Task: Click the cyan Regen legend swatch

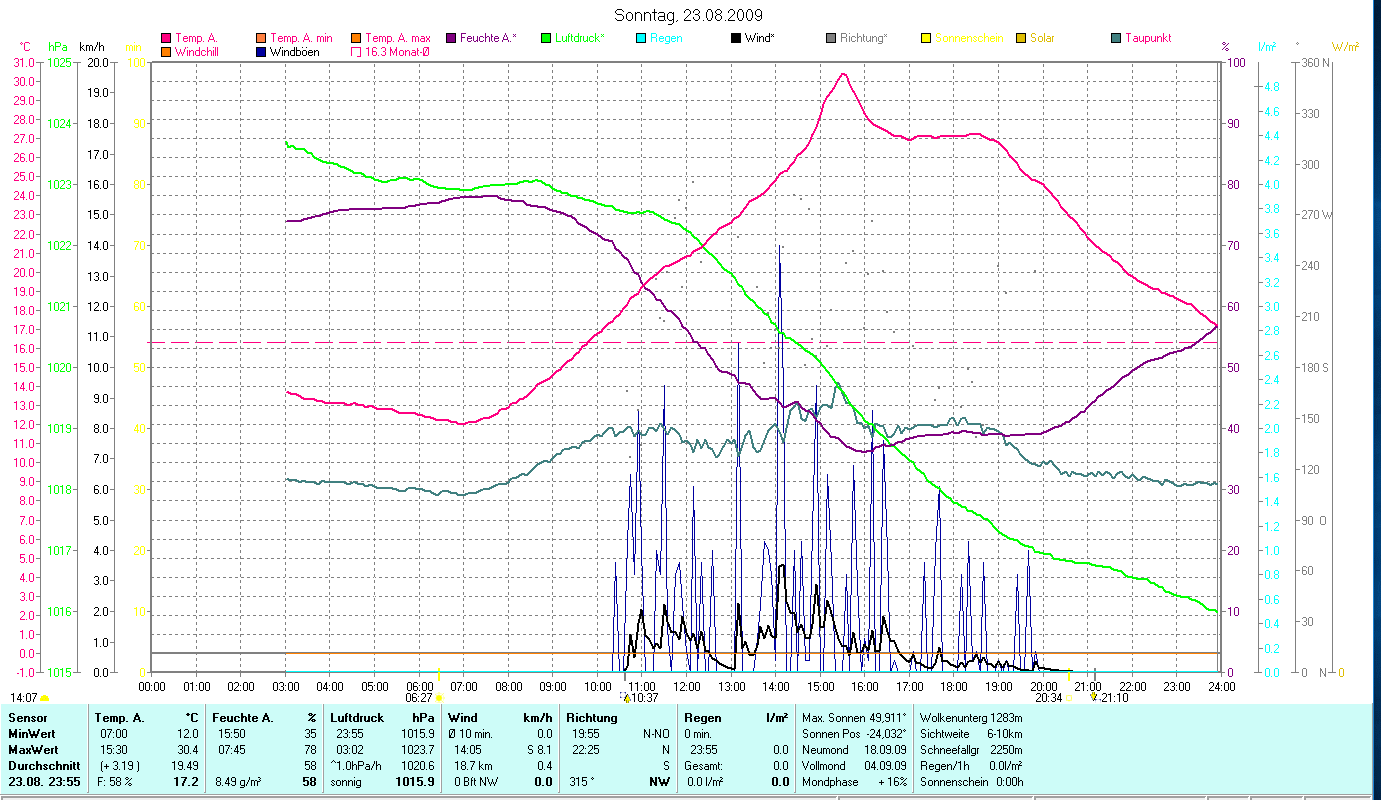Action: pos(641,38)
